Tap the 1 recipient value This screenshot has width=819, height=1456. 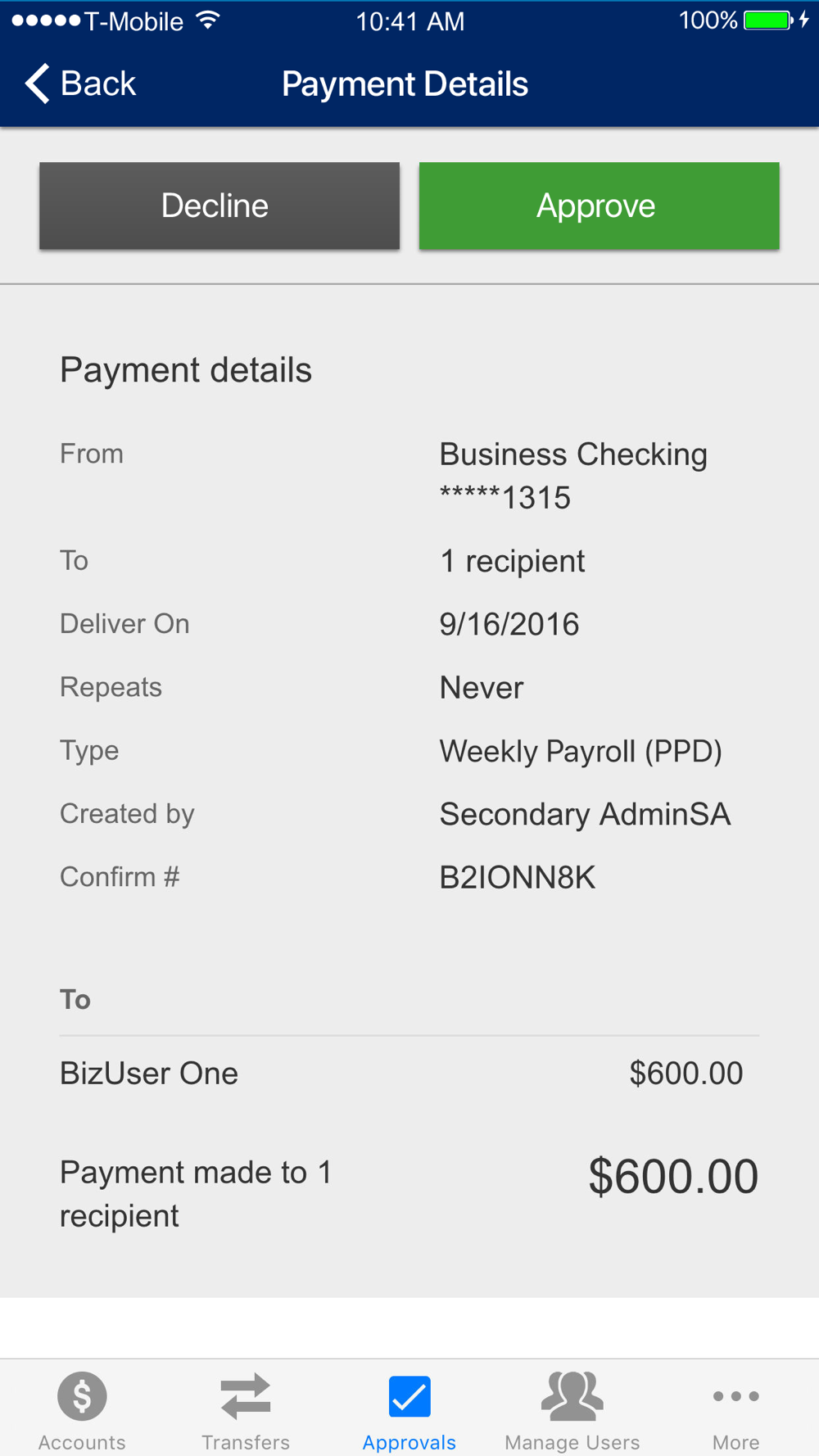(x=513, y=562)
